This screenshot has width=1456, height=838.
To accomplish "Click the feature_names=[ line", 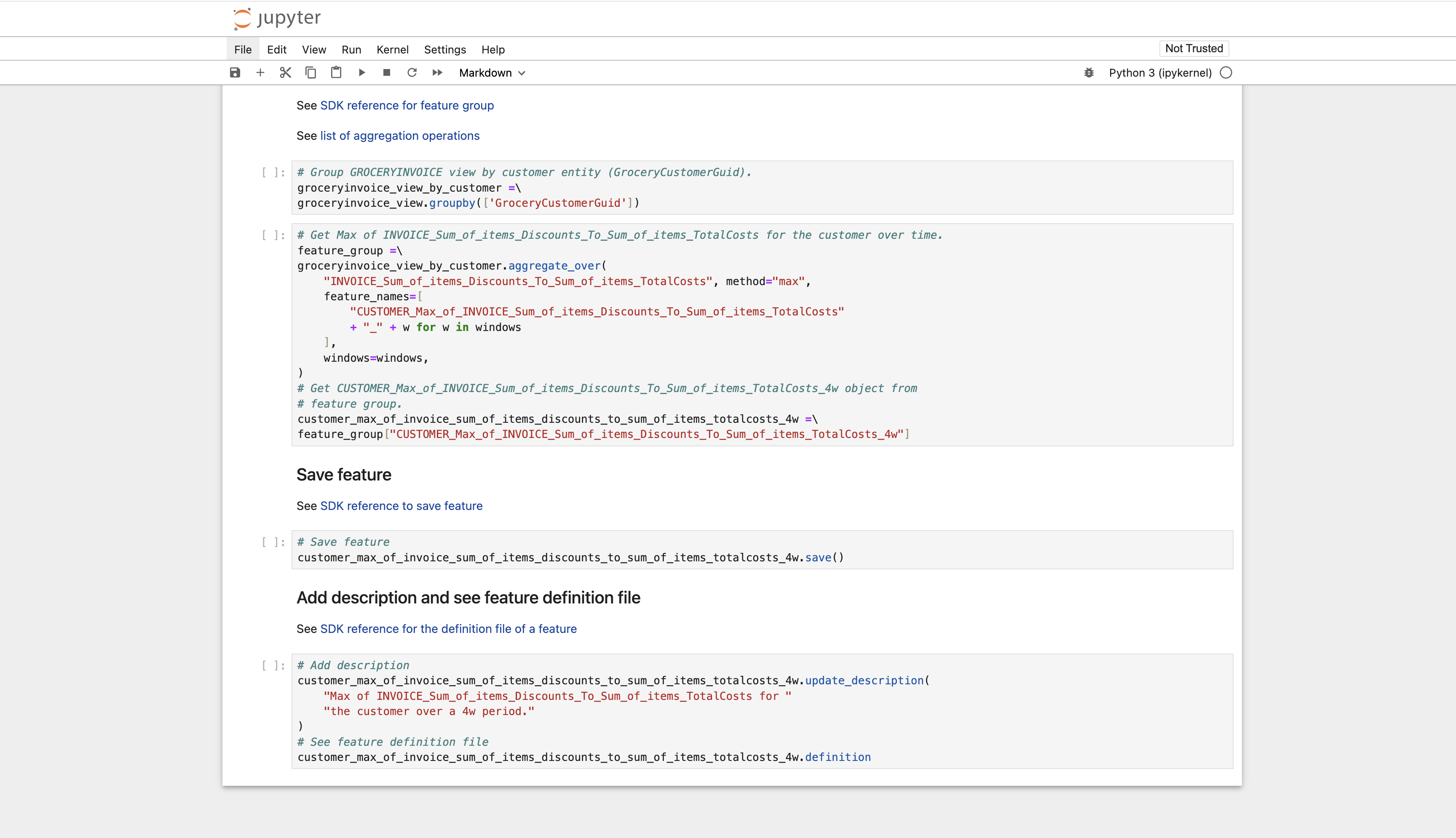I will pos(373,297).
